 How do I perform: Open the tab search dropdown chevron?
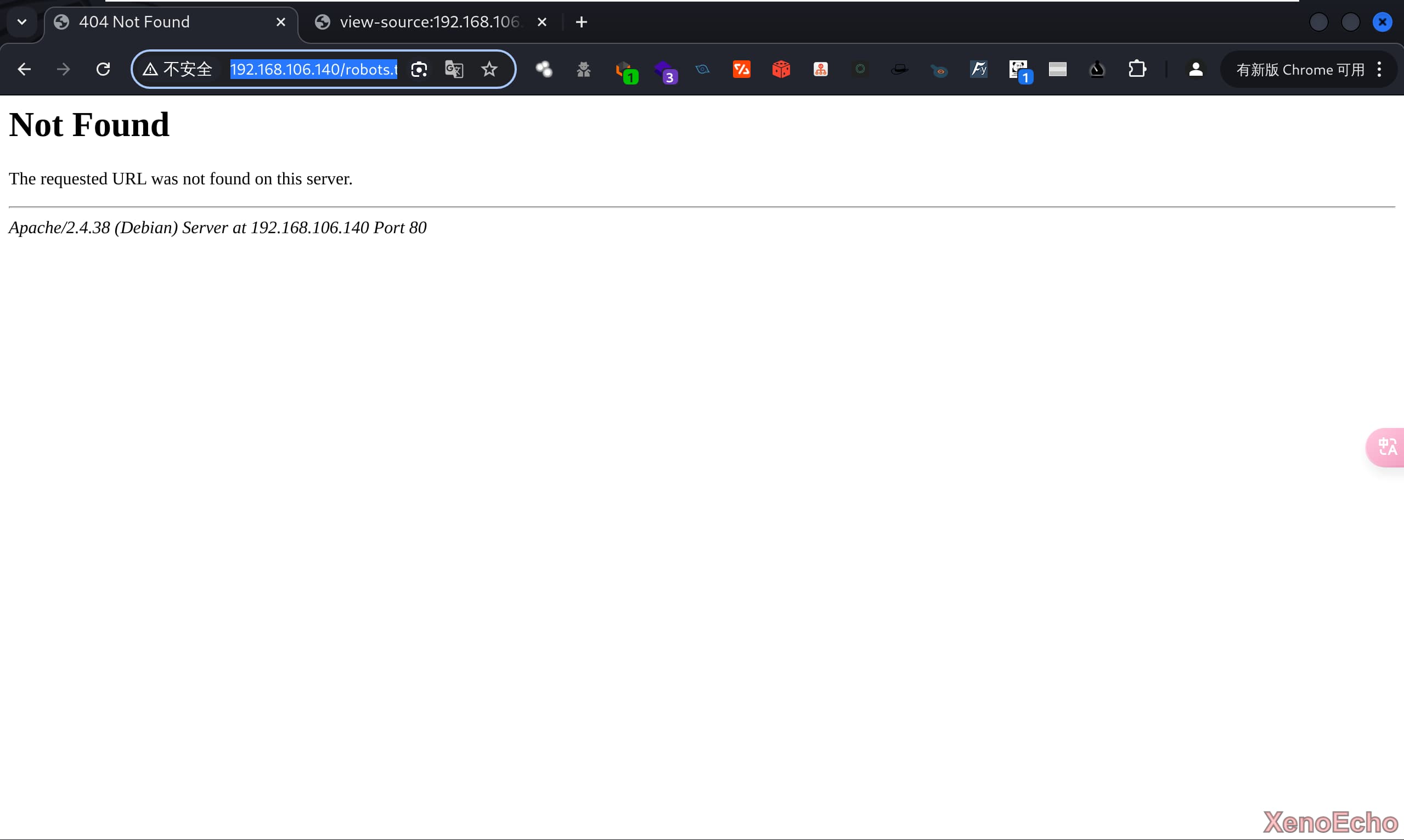[x=22, y=22]
